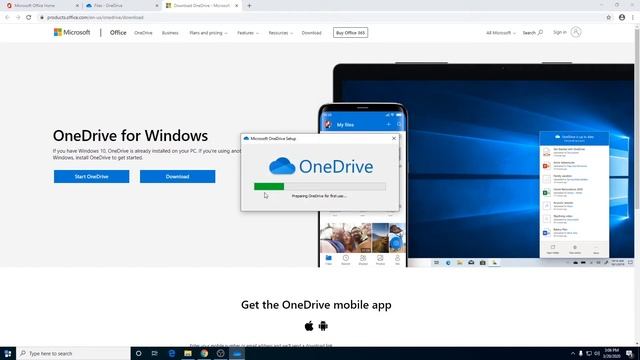Open the OneDrive setup taskbar item
Screen dimensions: 640x360
coord(237,353)
